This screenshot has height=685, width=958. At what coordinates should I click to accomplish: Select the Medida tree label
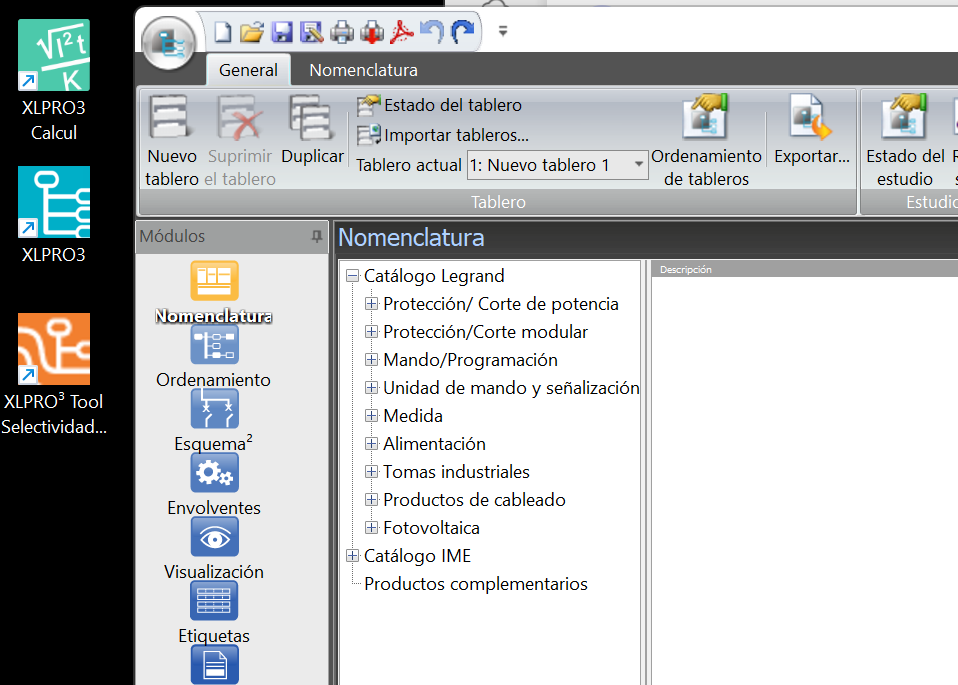[x=412, y=416]
